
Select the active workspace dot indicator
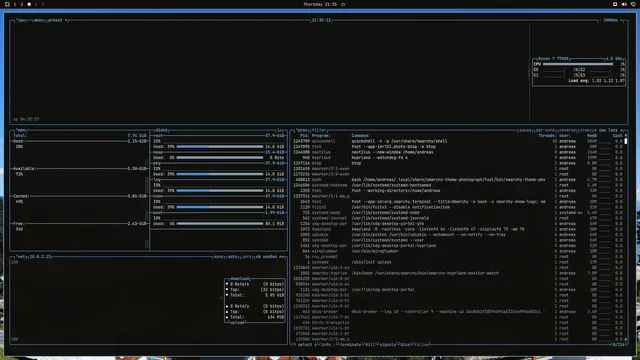[x=29, y=4]
